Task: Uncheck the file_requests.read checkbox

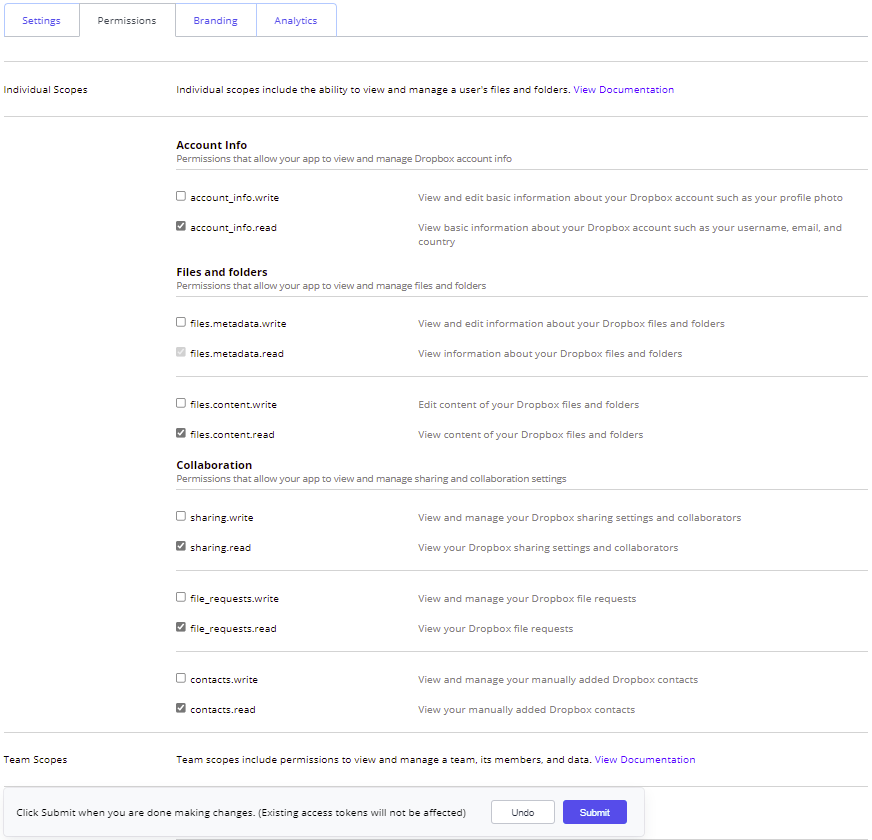Action: 181,627
